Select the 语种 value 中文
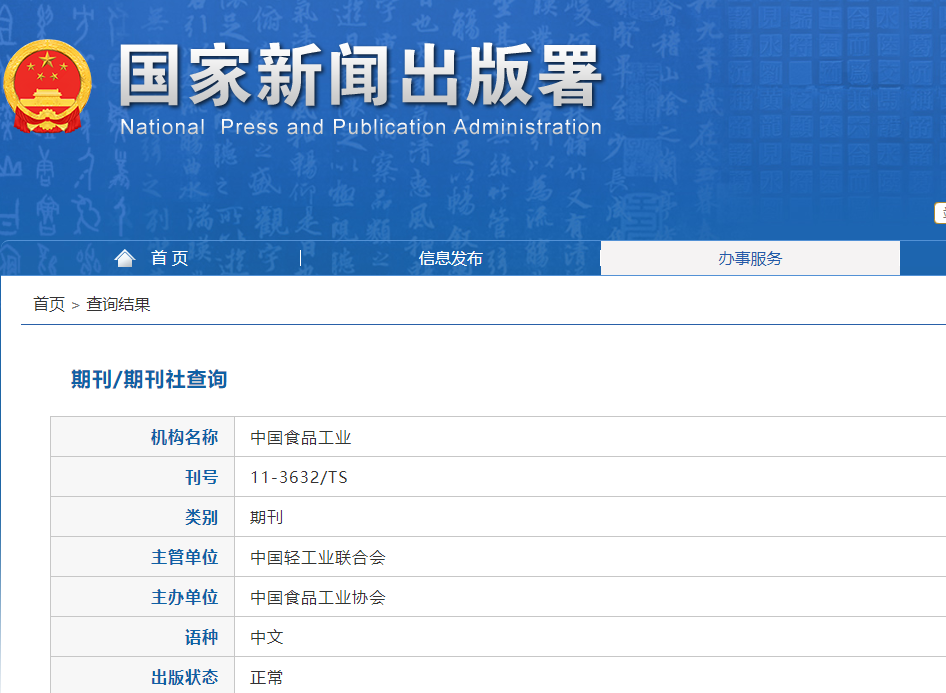The height and width of the screenshot is (693, 946). (267, 637)
